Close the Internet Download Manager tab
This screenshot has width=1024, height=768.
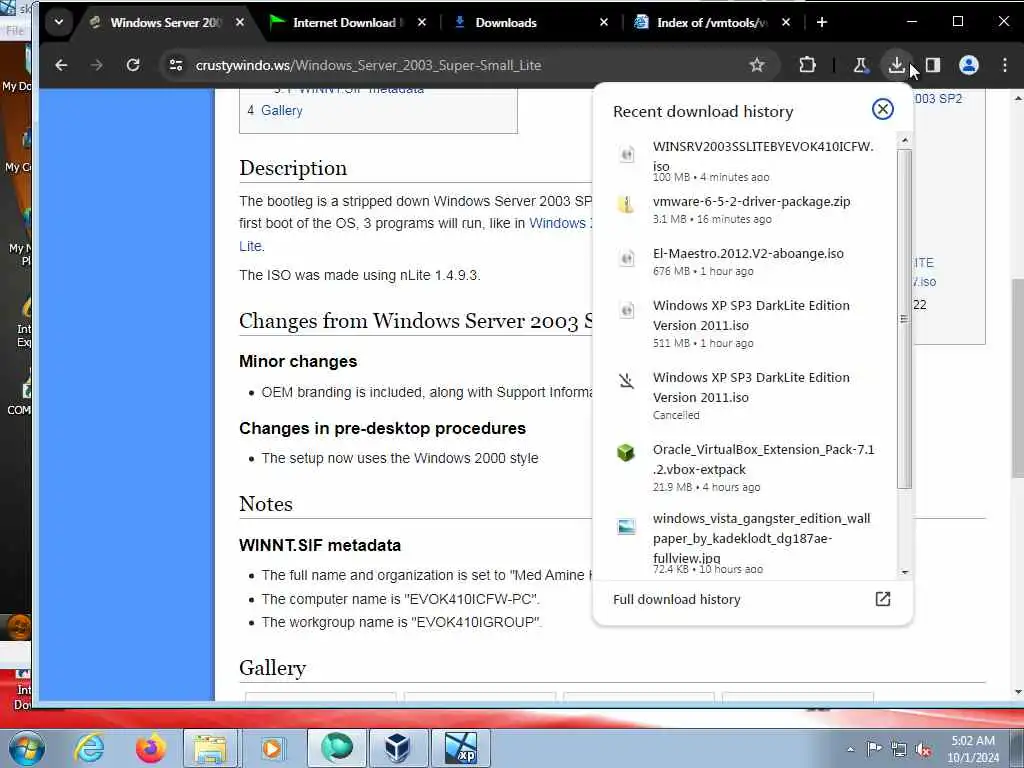point(422,22)
